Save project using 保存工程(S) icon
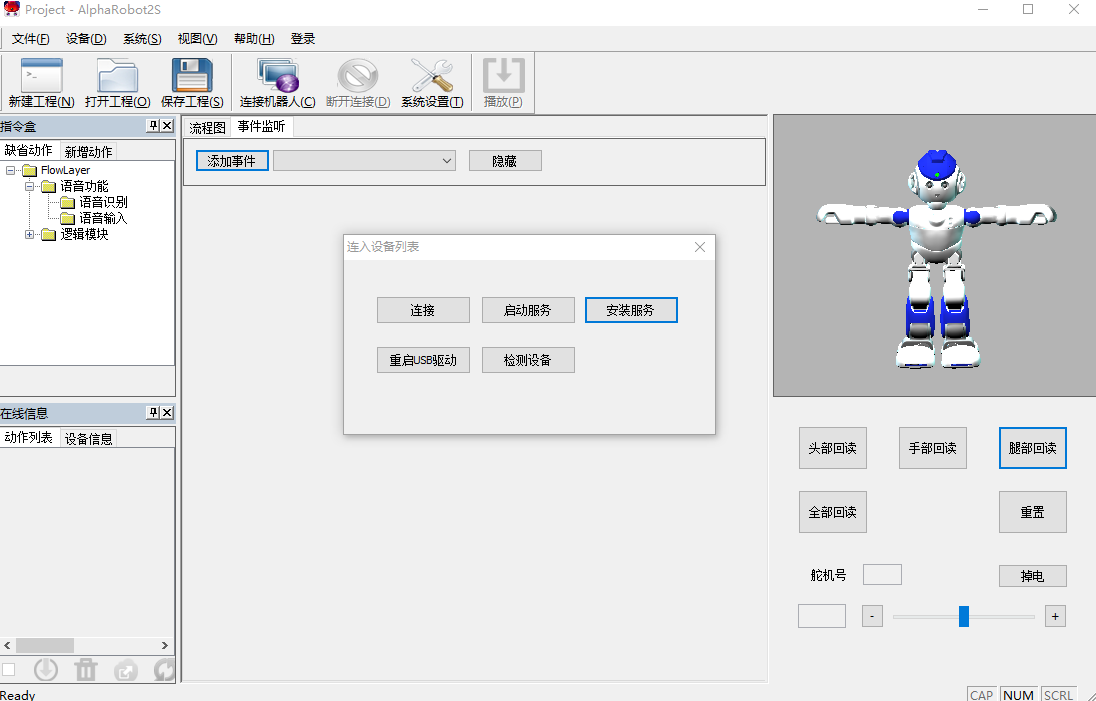The image size is (1096, 701). (192, 82)
